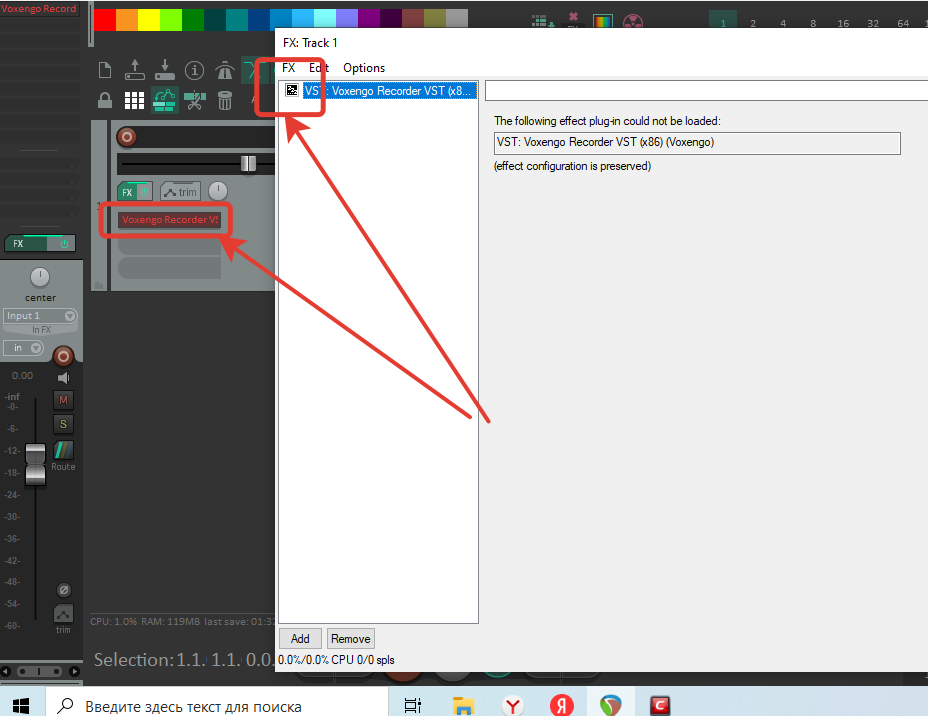Open Project Settings info icon
928x716 pixels.
pos(194,70)
